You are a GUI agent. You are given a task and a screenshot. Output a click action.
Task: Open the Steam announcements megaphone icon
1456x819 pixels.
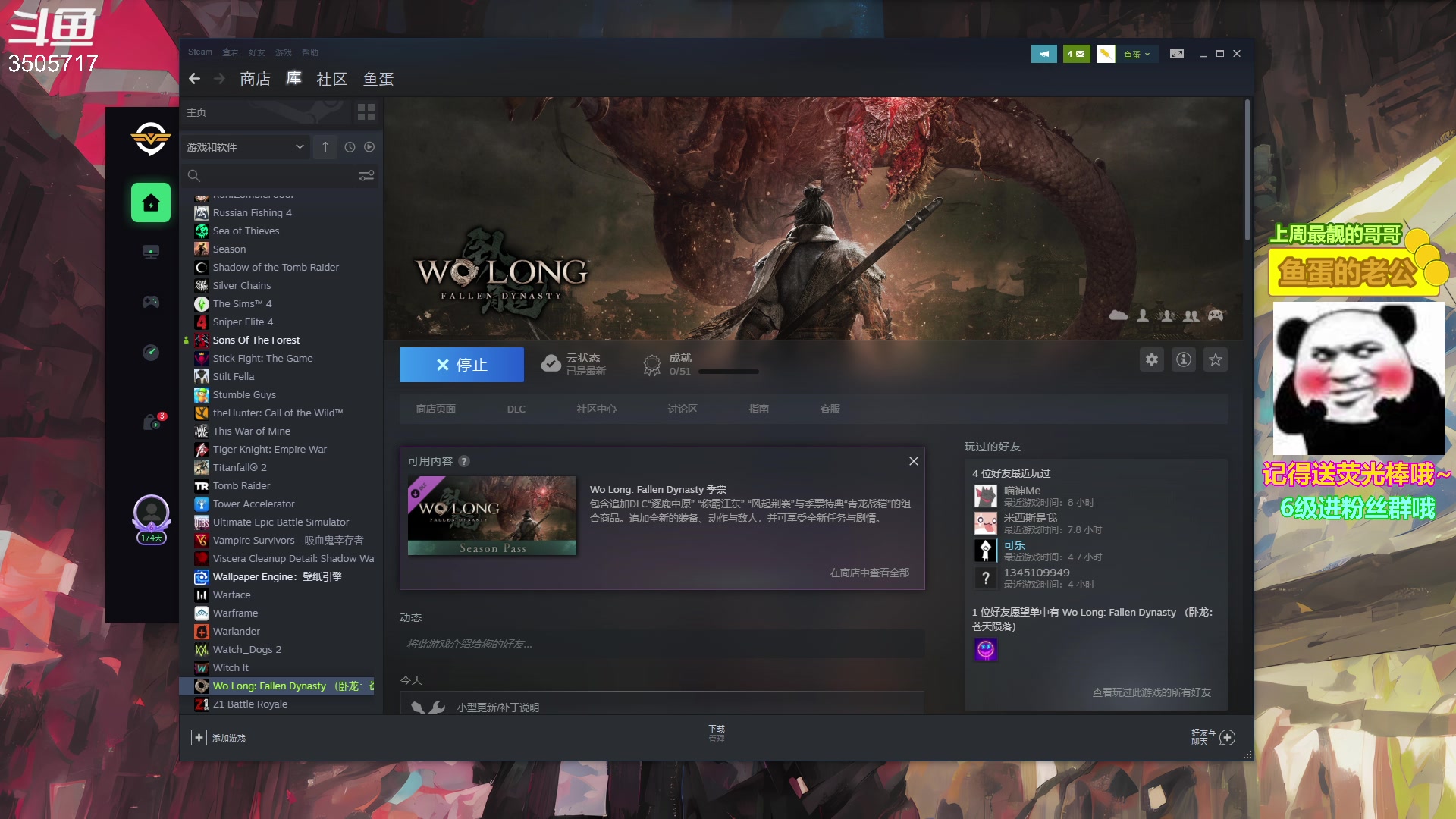1043,54
